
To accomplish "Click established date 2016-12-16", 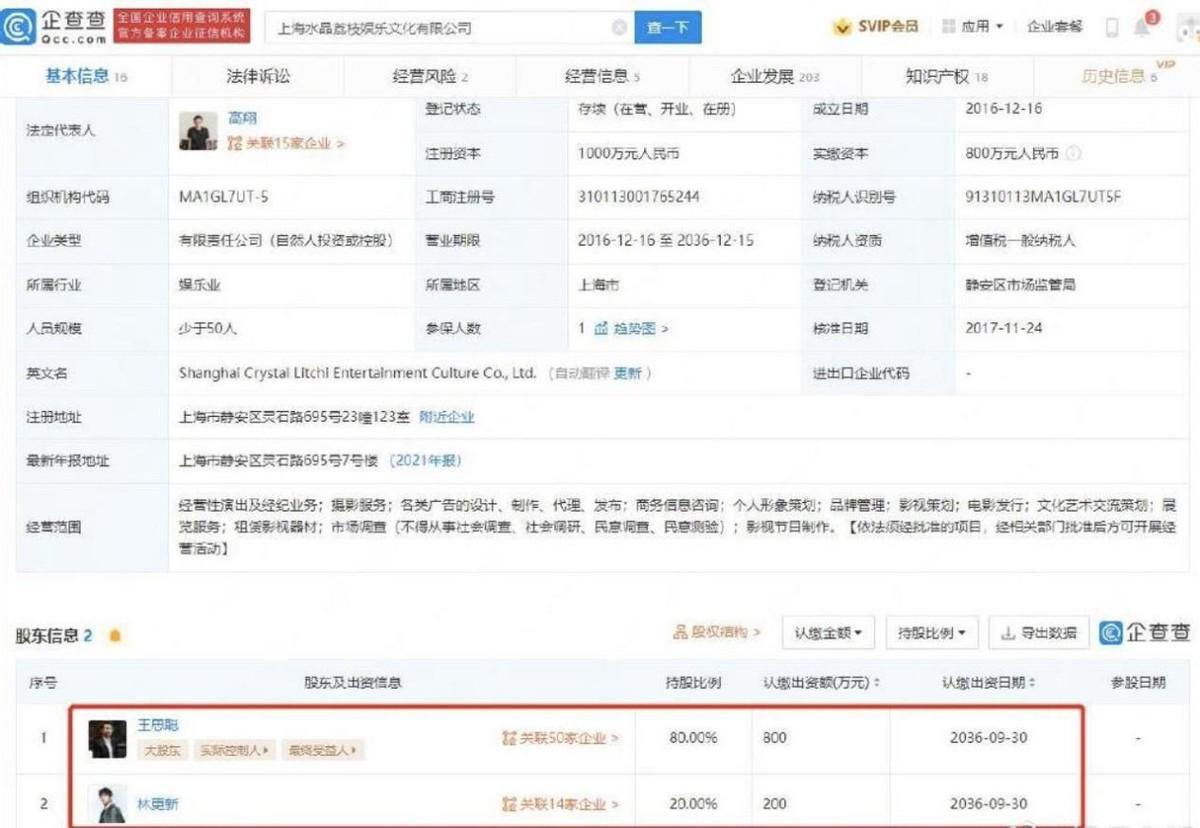I will (1004, 109).
